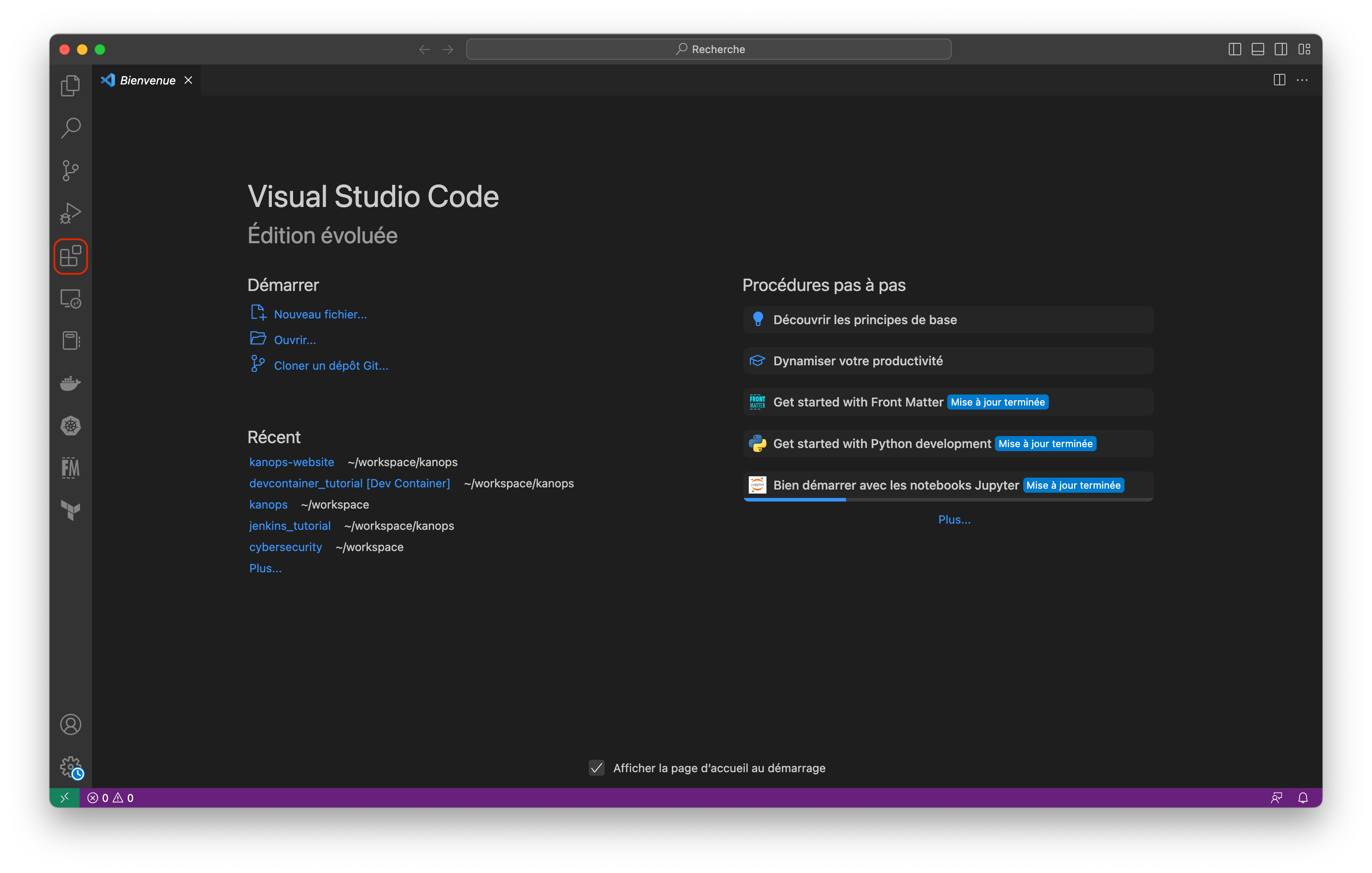1372x873 pixels.
Task: Open the Explorer view in the activity bar
Action: pyautogui.click(x=70, y=85)
